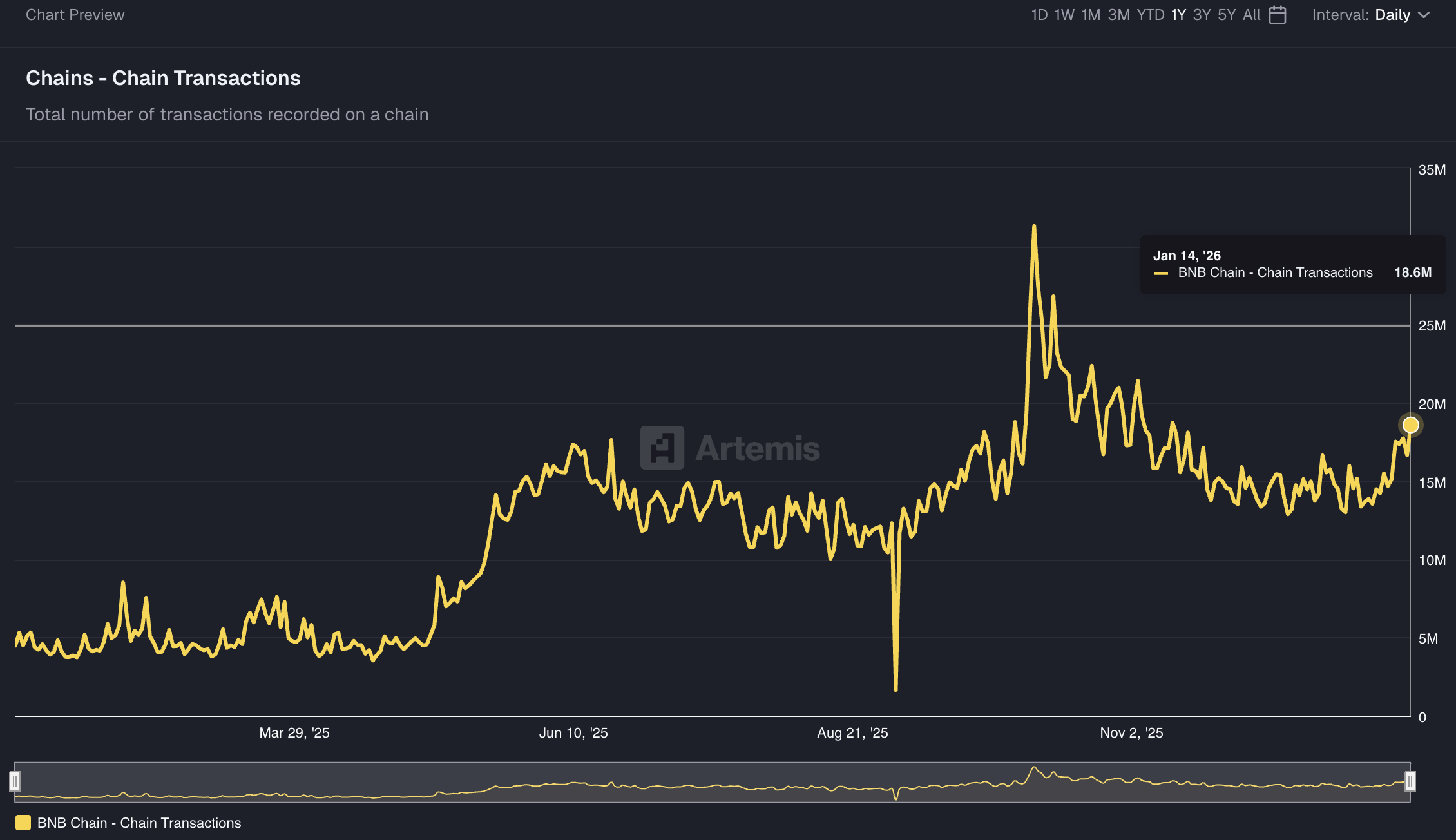The width and height of the screenshot is (1456, 840).
Task: Select the 5Y time range
Action: tap(1226, 15)
